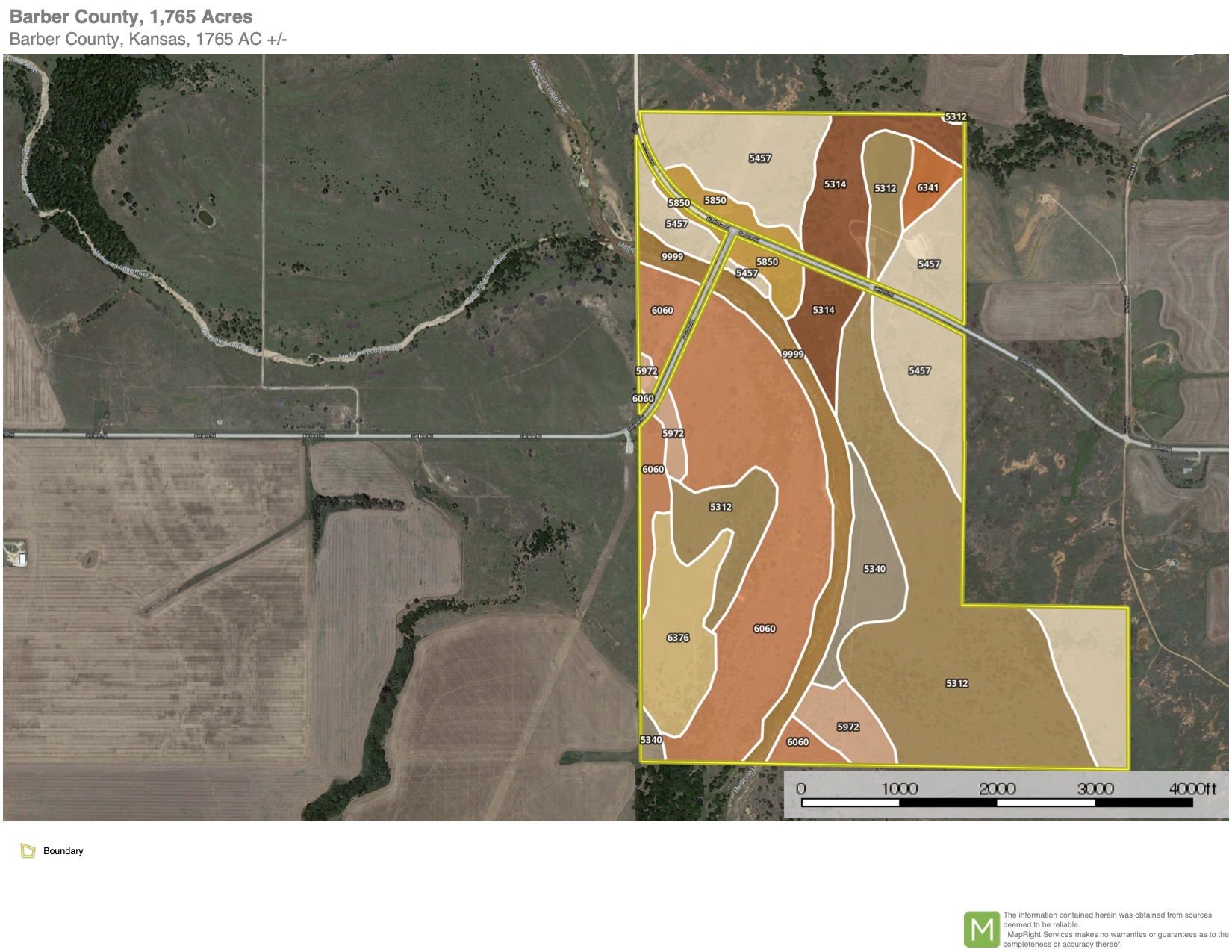Viewport: 1232px width, 952px height.
Task: Click the 0 mark on the scale bar
Action: 801,788
